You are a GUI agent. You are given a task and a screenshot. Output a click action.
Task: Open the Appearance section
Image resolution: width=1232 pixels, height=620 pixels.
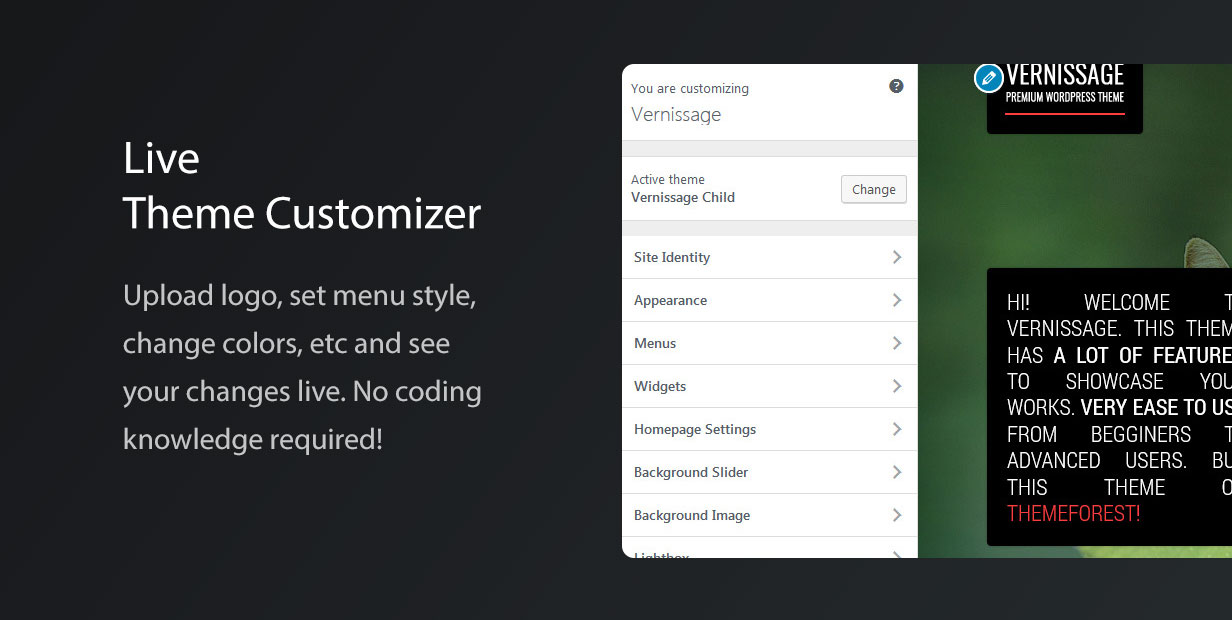tap(769, 300)
